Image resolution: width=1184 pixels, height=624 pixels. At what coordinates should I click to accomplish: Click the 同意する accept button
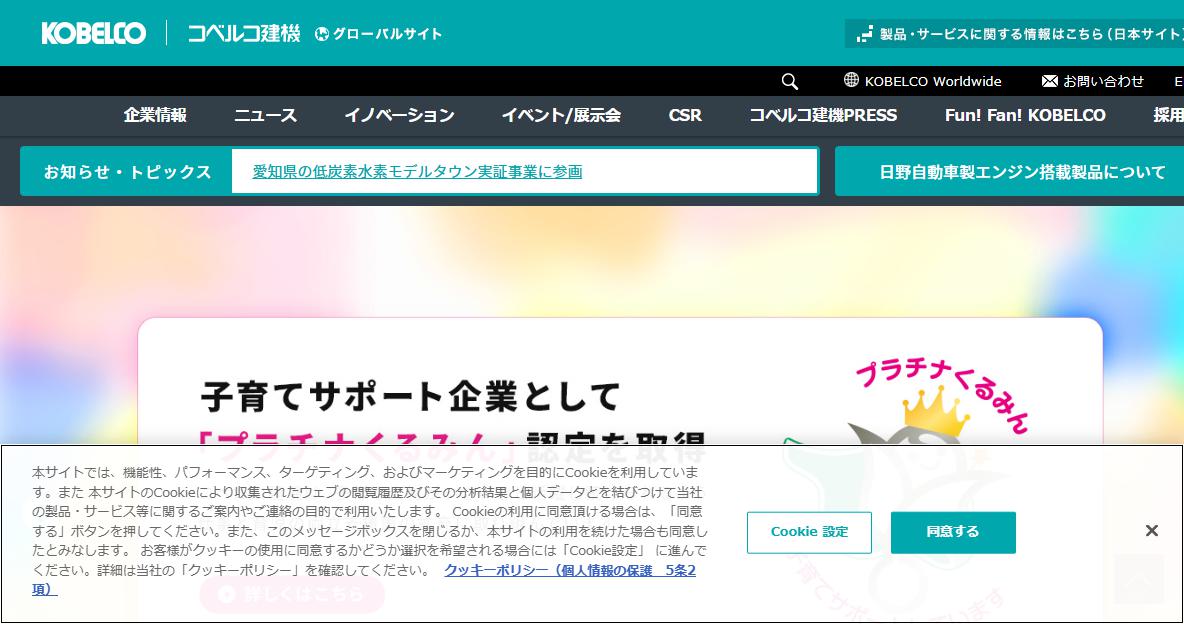(953, 532)
